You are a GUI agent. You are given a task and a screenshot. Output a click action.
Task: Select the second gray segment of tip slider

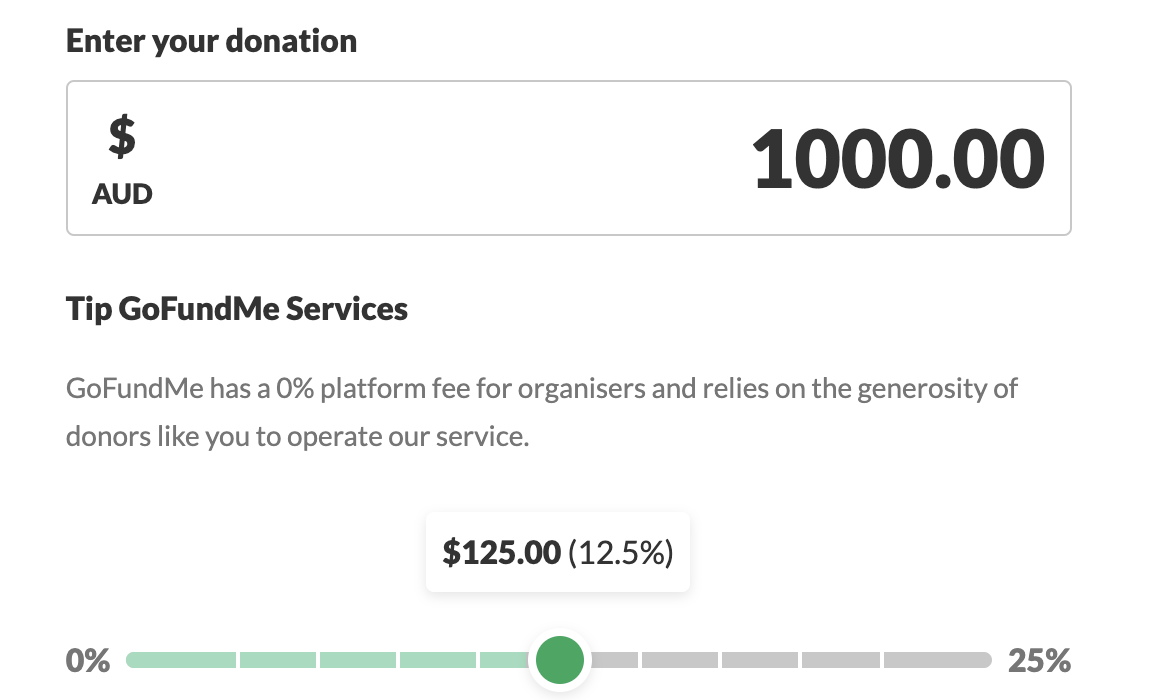tap(680, 660)
